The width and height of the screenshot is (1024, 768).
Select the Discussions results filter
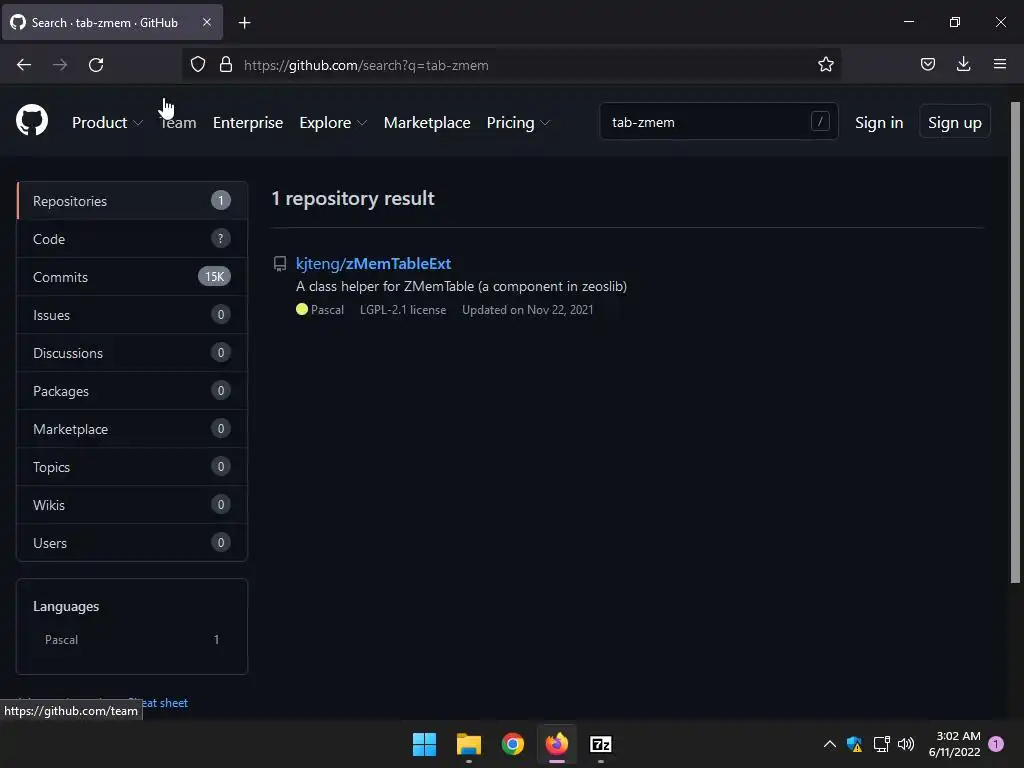[x=132, y=353]
